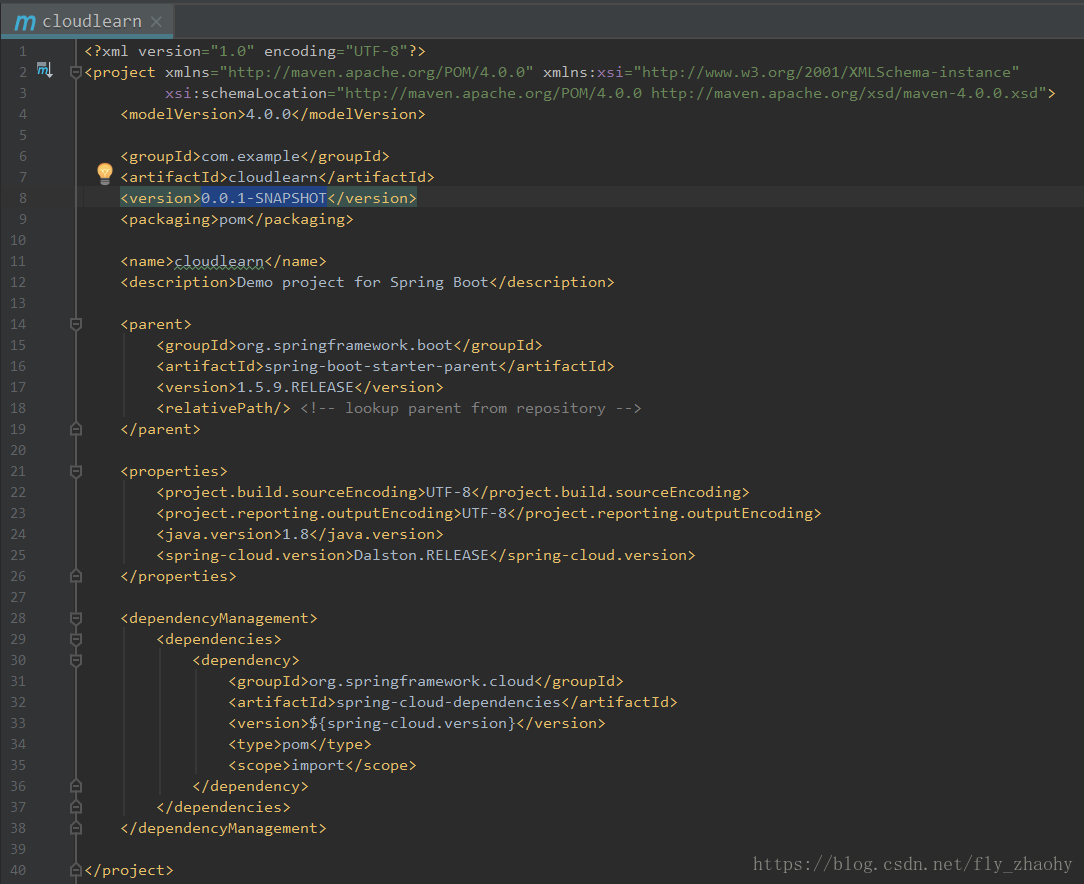Collapse the dependency fold on line 30

click(x=76, y=661)
